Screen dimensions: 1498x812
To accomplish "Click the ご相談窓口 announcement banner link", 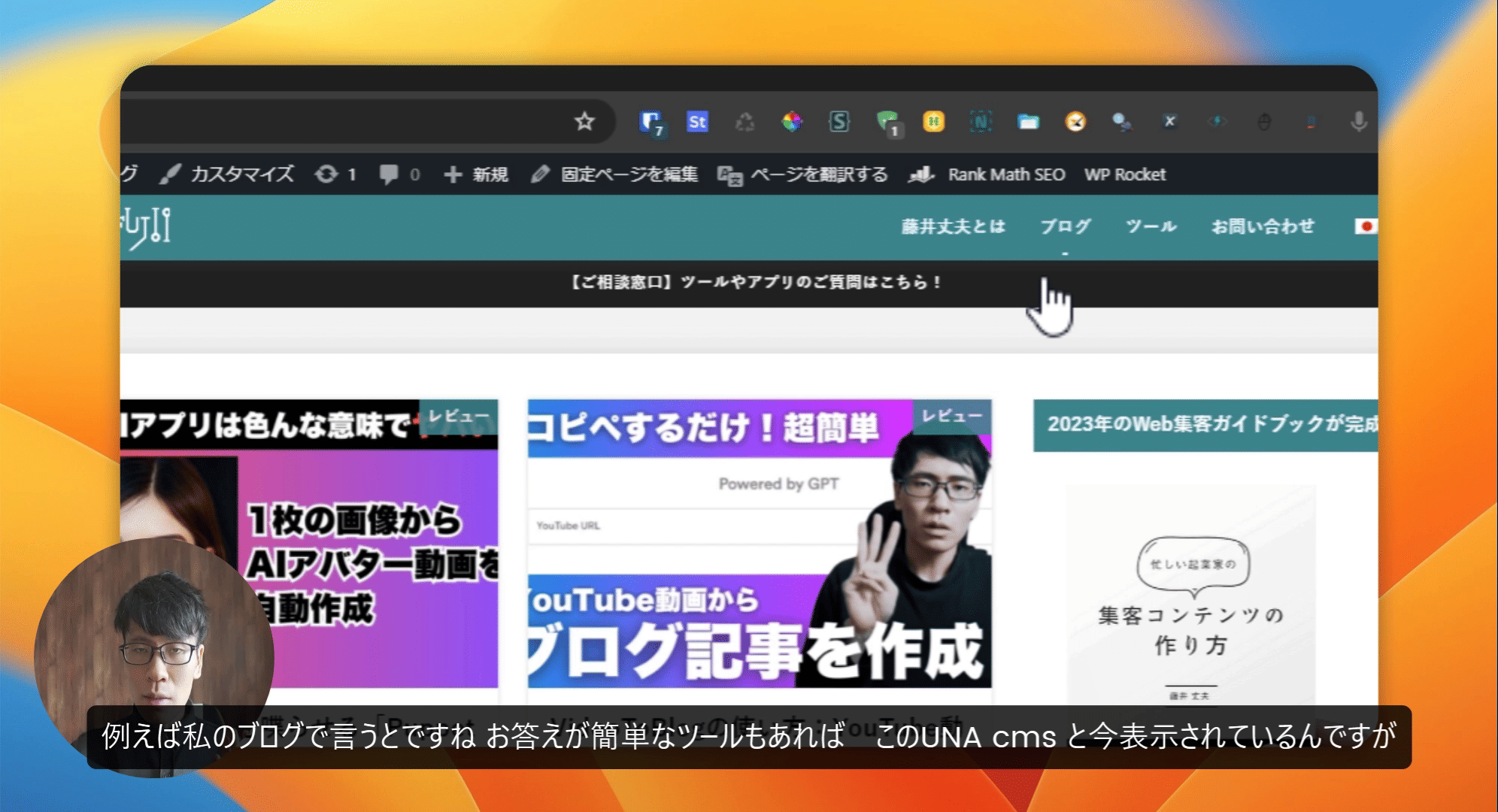I will [754, 283].
